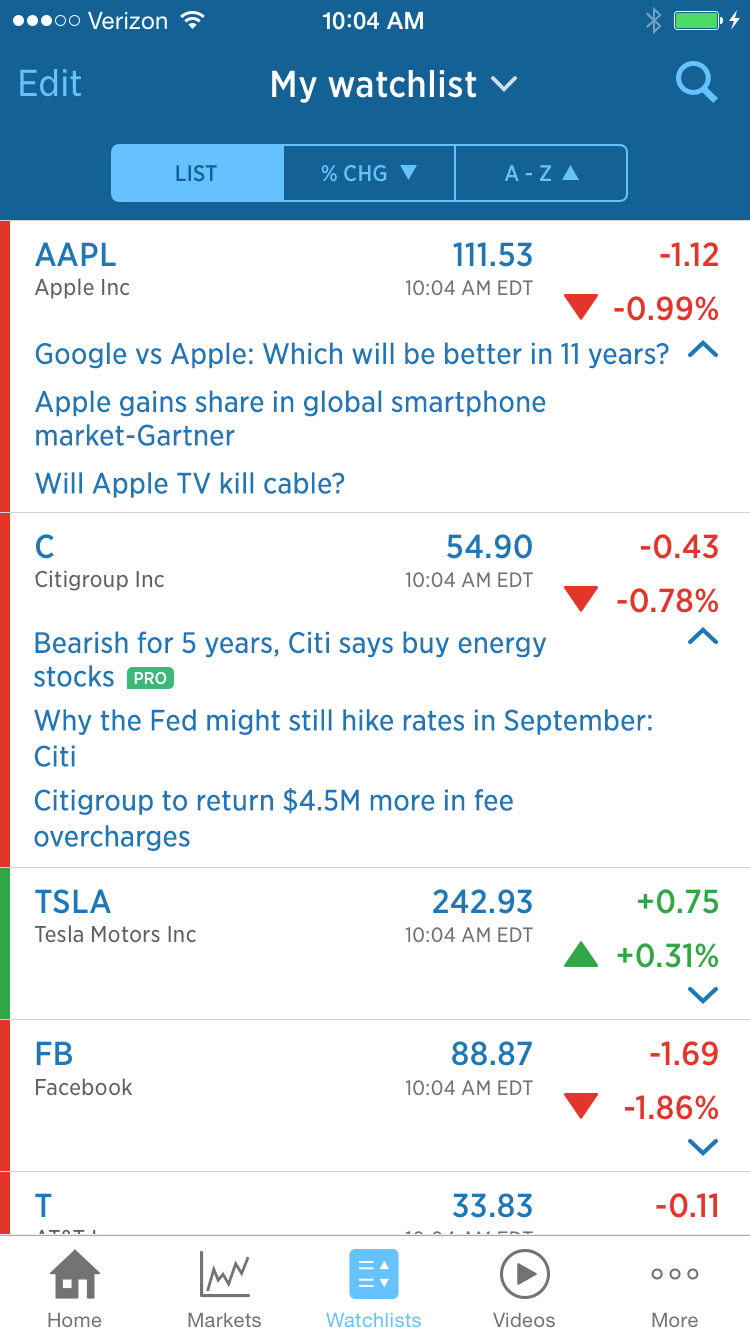Tap the red down triangle beside AAPL

580,307
